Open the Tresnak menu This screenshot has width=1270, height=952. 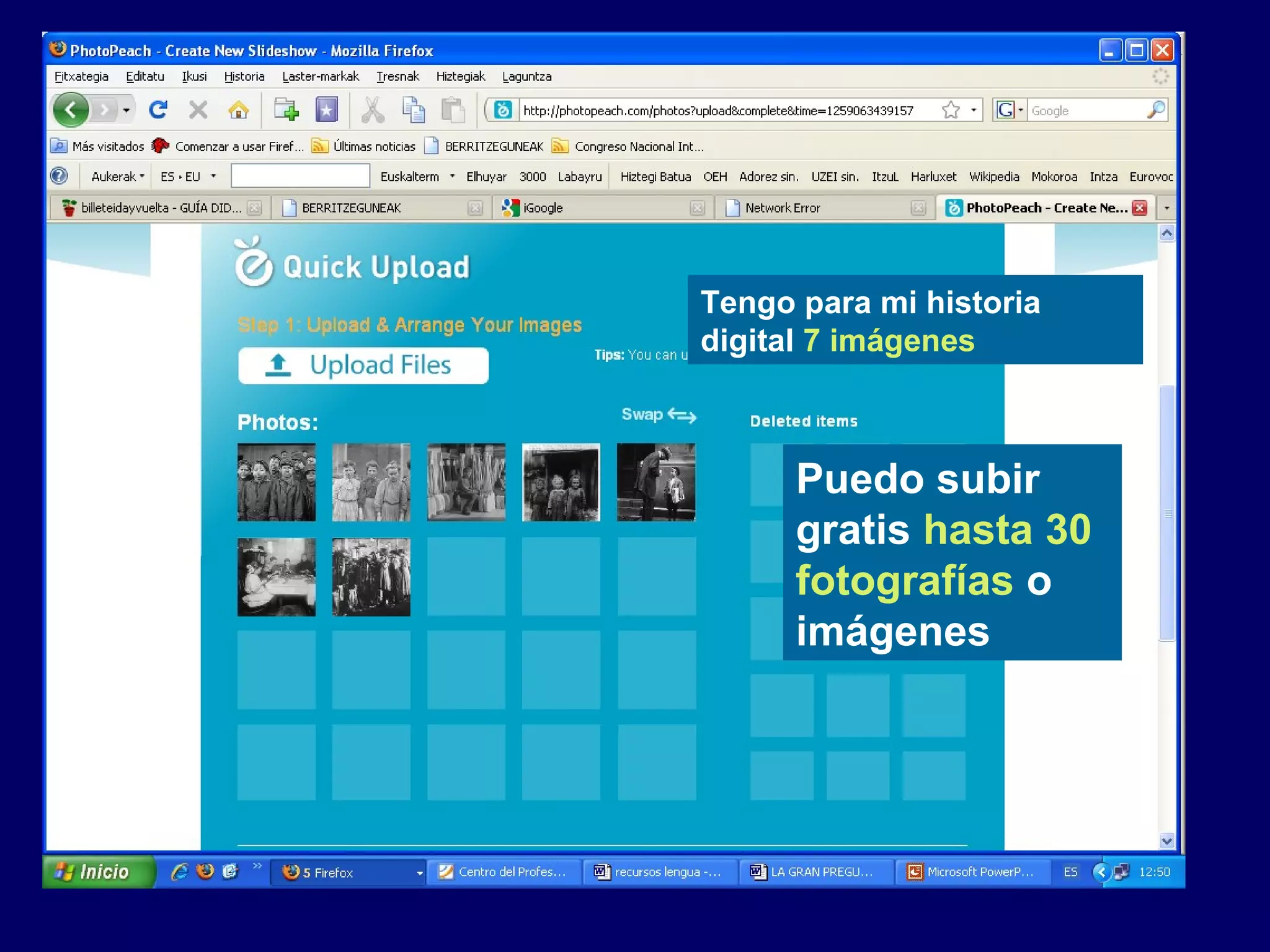tap(397, 77)
